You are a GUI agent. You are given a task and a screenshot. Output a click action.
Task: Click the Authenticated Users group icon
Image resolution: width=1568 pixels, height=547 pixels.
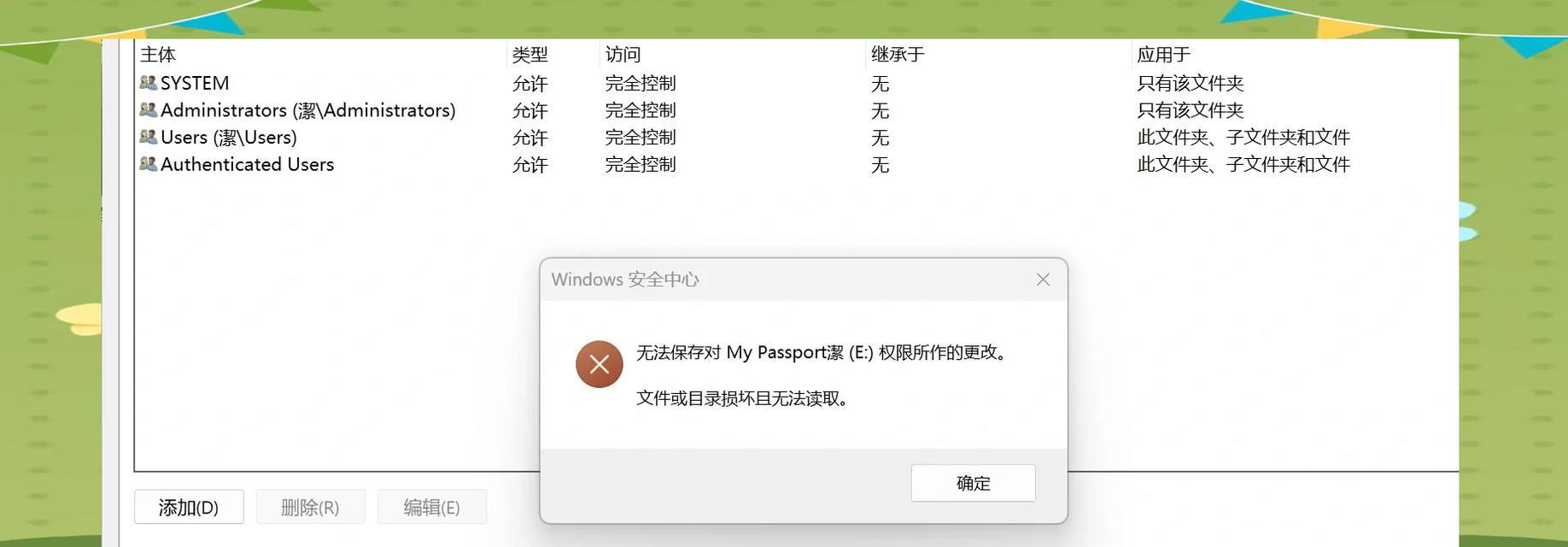click(x=148, y=164)
